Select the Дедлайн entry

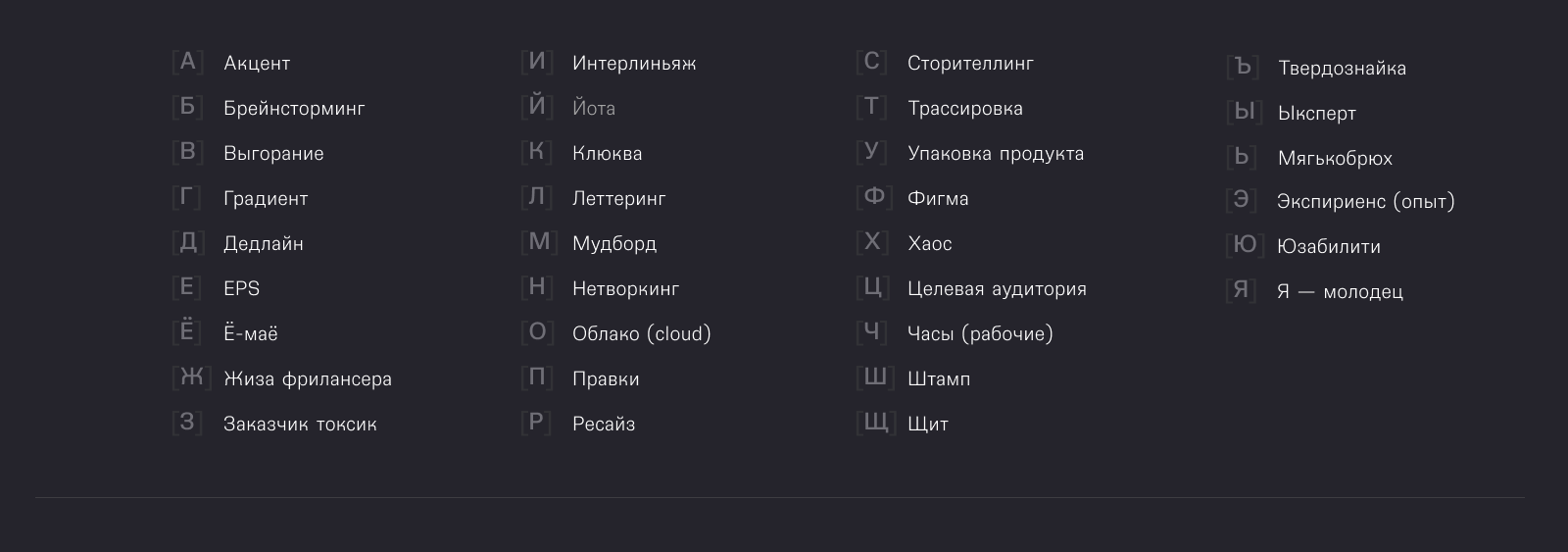[x=264, y=244]
